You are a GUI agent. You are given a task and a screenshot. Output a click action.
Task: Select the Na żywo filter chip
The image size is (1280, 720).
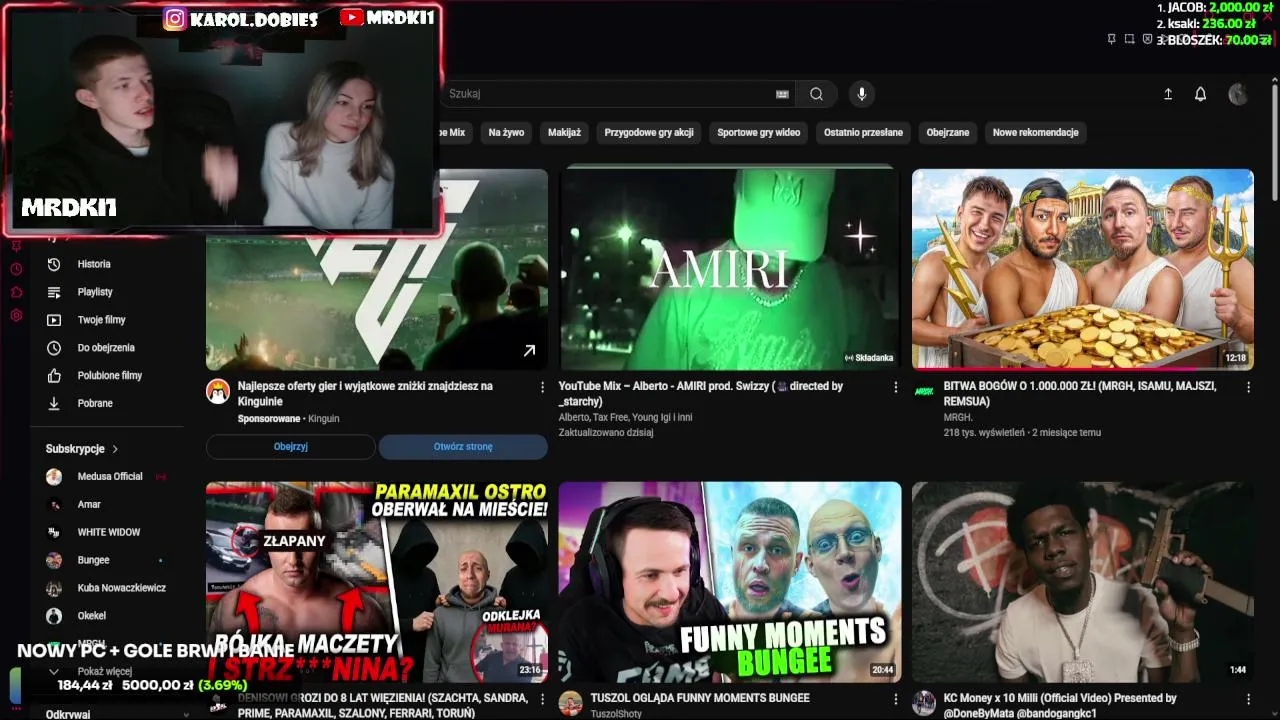pos(506,132)
